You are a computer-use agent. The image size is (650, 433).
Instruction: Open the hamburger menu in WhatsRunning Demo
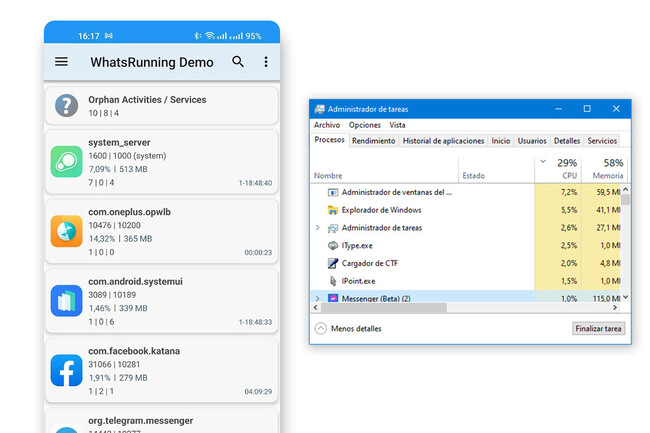tap(61, 62)
